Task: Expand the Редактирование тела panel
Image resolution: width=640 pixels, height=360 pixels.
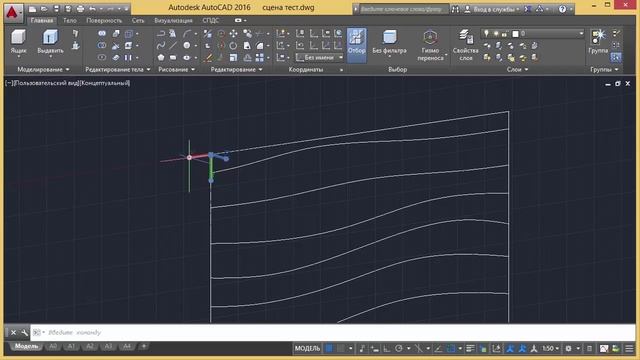Action: point(118,69)
